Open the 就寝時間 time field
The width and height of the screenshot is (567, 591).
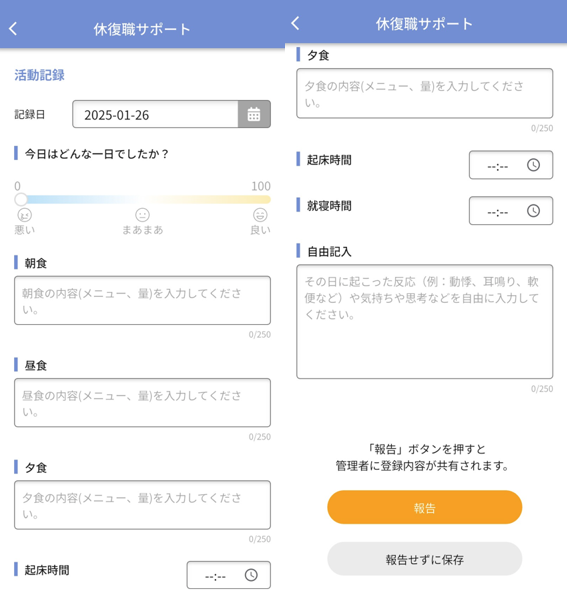click(x=511, y=211)
